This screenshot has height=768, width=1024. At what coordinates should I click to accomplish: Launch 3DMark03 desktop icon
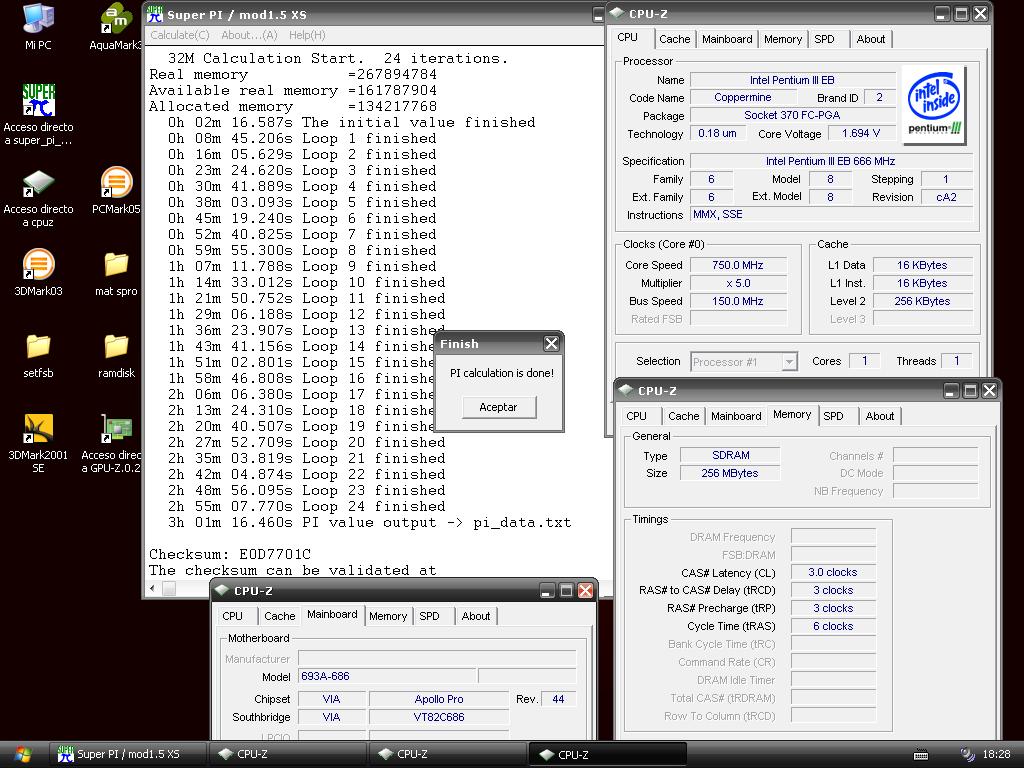point(38,272)
